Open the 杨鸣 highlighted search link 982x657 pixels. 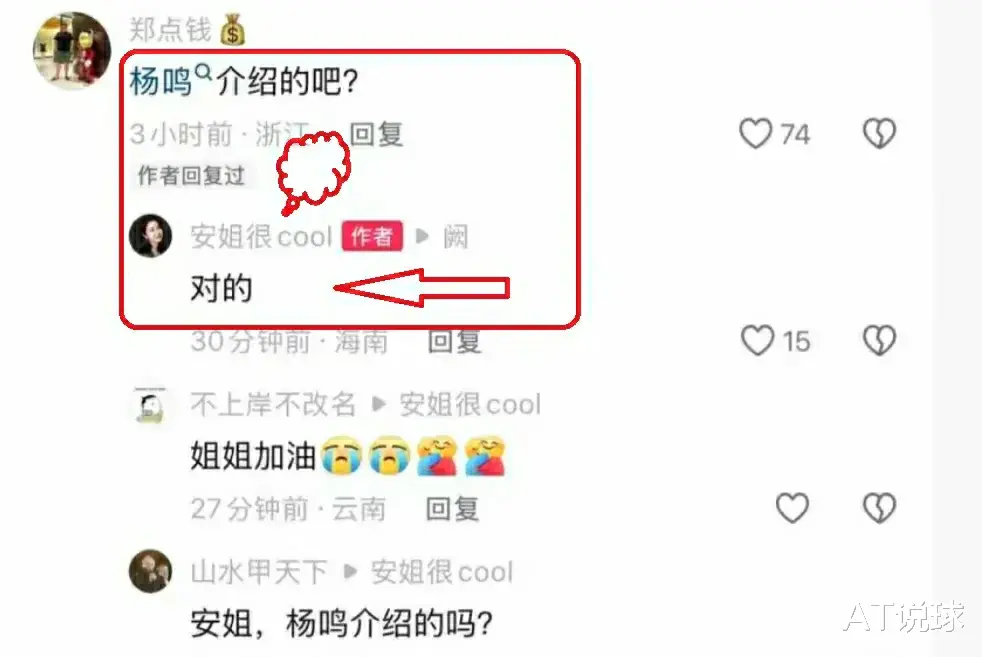160,81
